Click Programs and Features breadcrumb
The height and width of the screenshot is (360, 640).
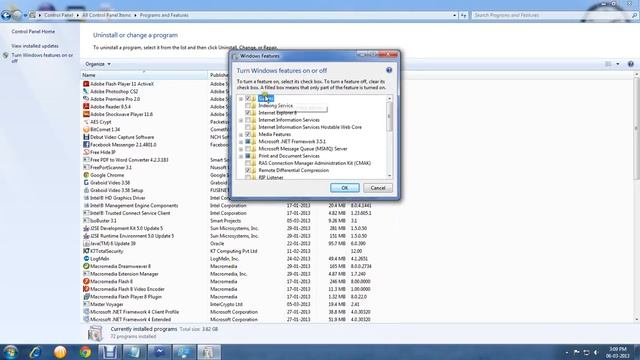(x=164, y=15)
